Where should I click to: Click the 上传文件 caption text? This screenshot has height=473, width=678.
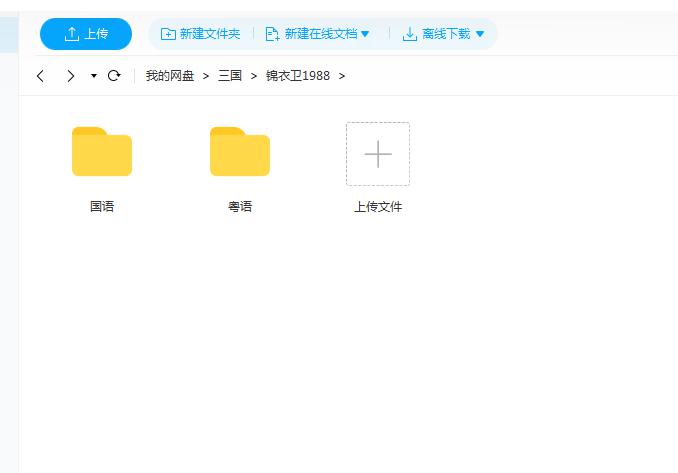[x=378, y=206]
